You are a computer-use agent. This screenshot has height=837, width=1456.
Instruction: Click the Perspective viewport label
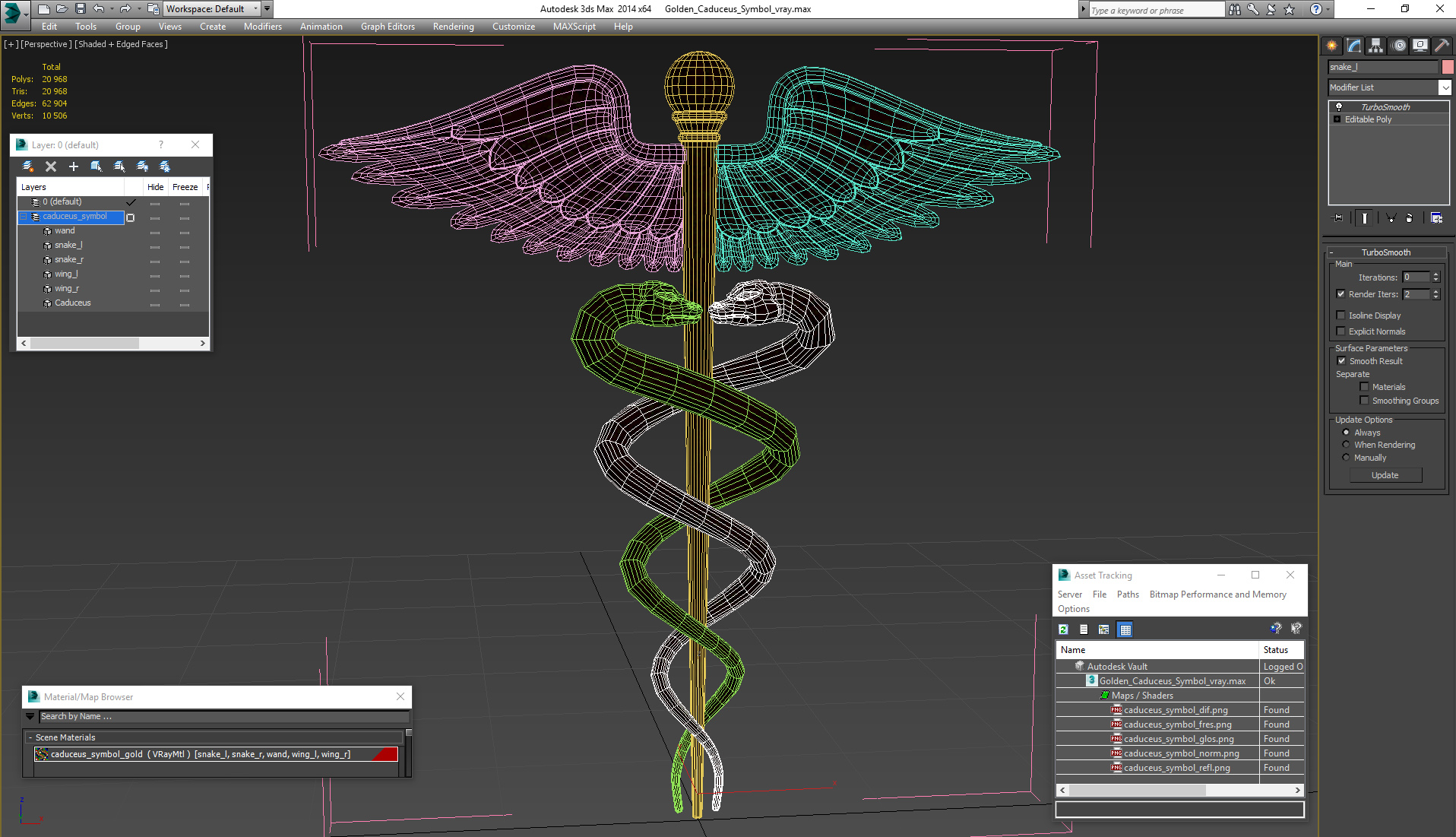tap(46, 44)
